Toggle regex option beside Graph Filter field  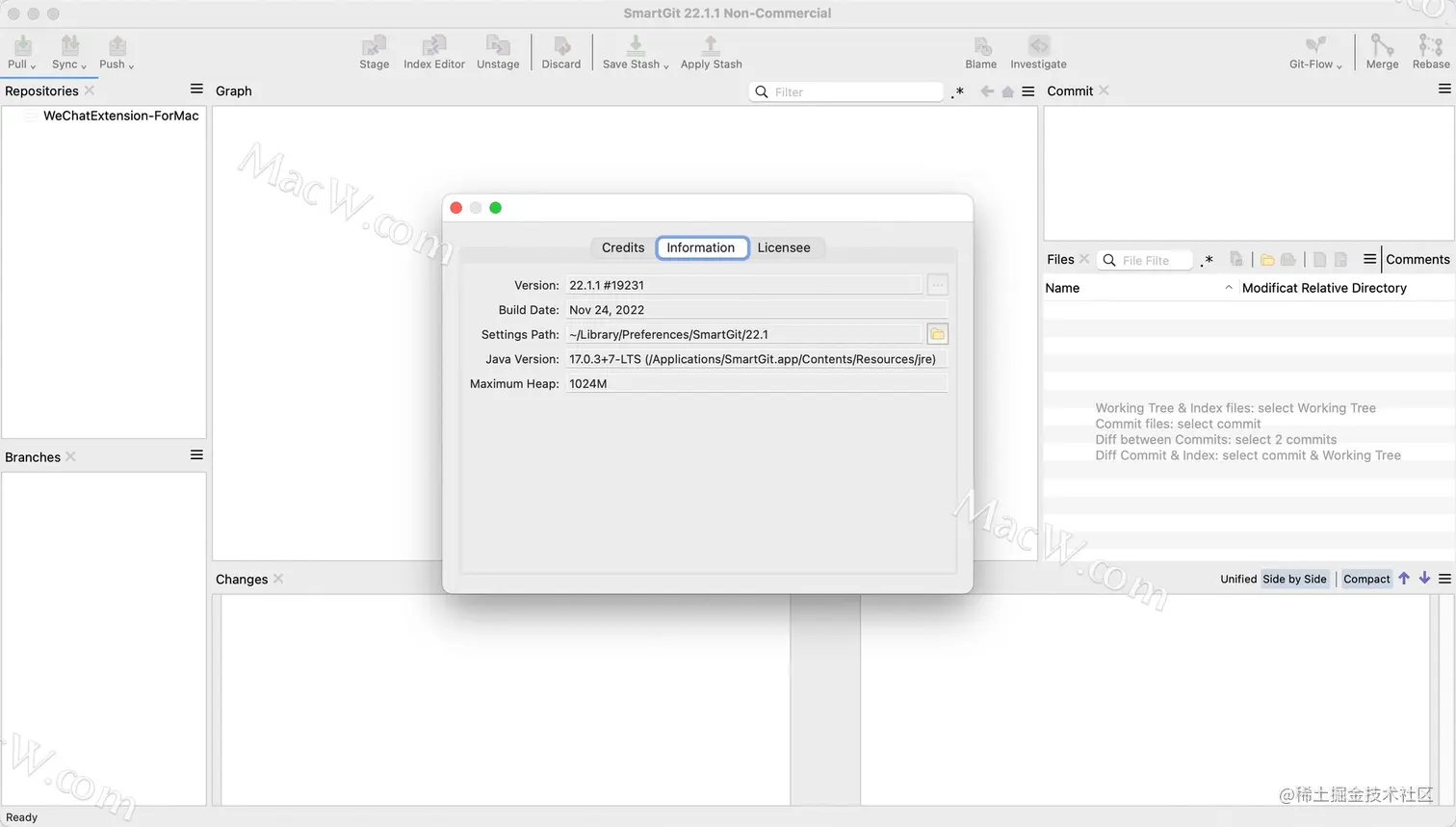tap(957, 92)
